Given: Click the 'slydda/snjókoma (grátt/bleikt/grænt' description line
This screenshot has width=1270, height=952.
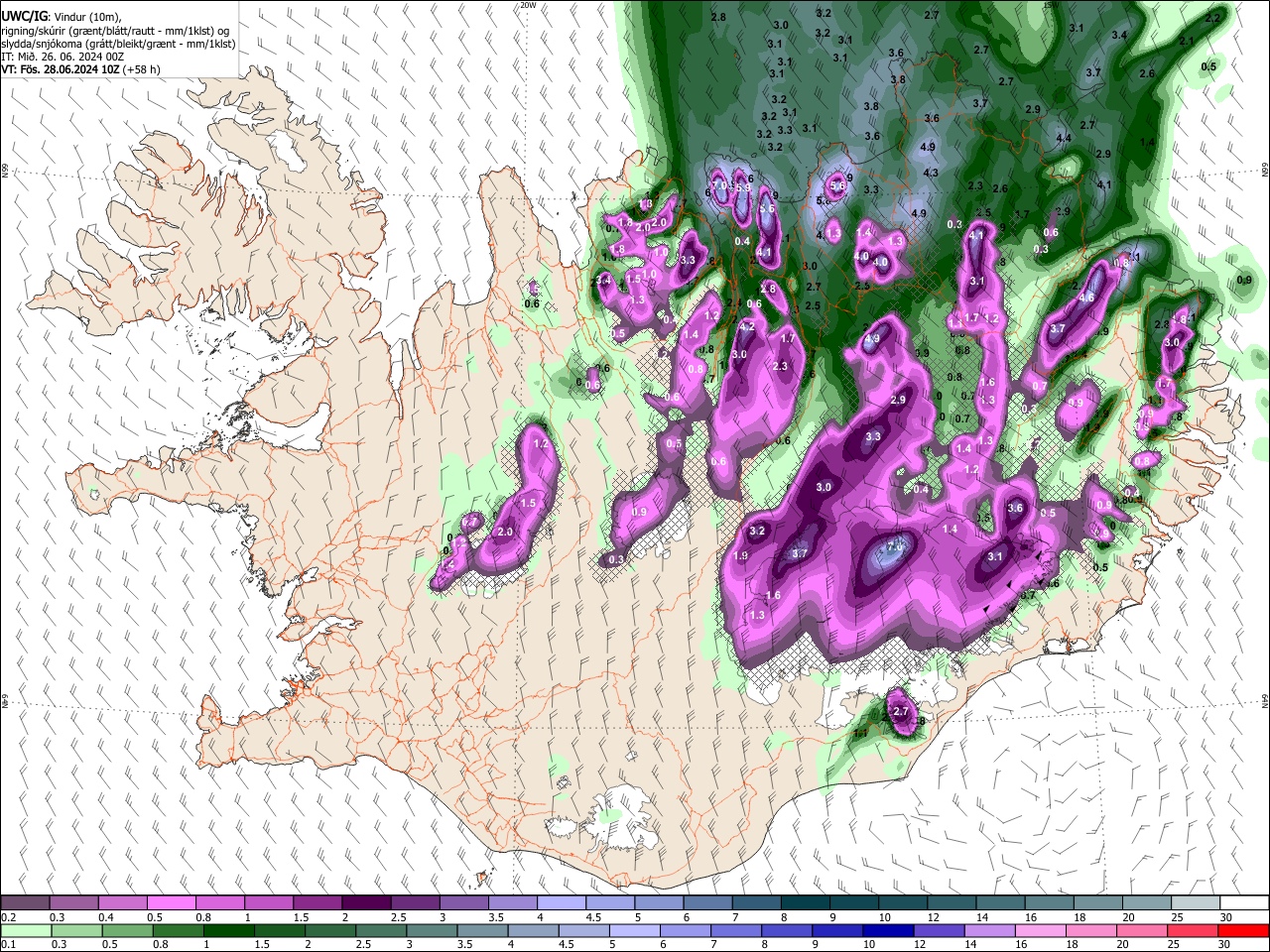Looking at the screenshot, I should 119,44.
